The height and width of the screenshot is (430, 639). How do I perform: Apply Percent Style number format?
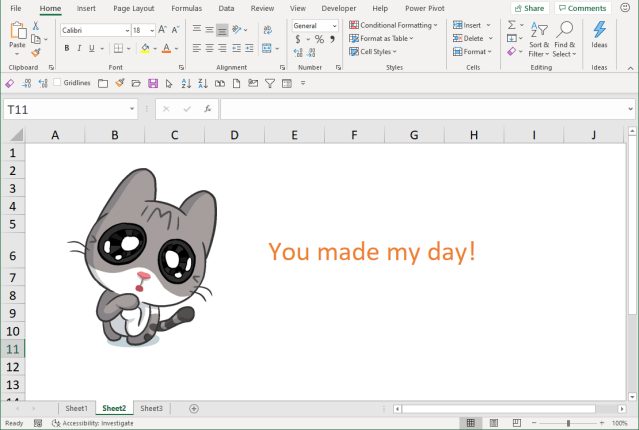[x=319, y=39]
